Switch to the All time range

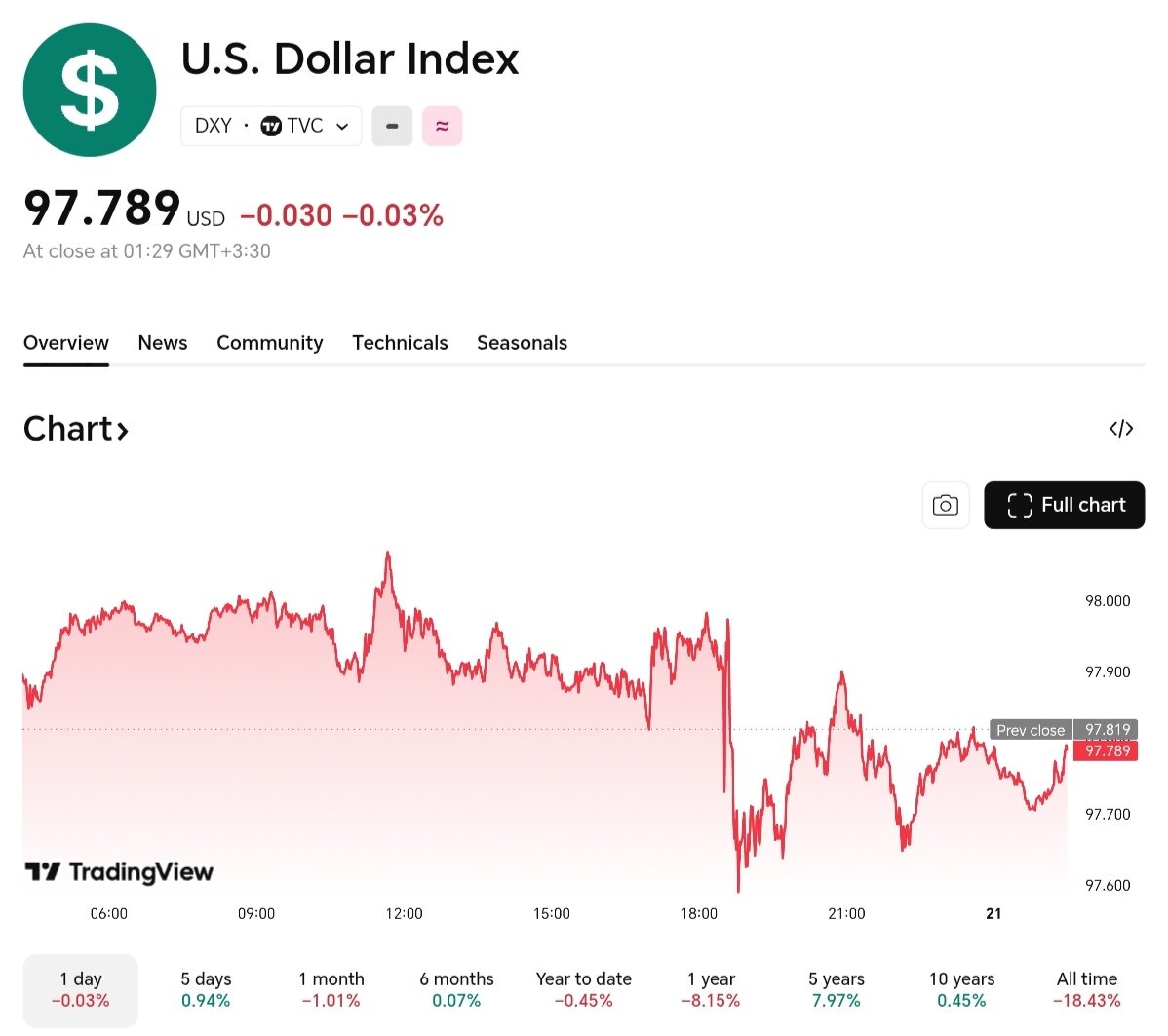pos(1086,989)
